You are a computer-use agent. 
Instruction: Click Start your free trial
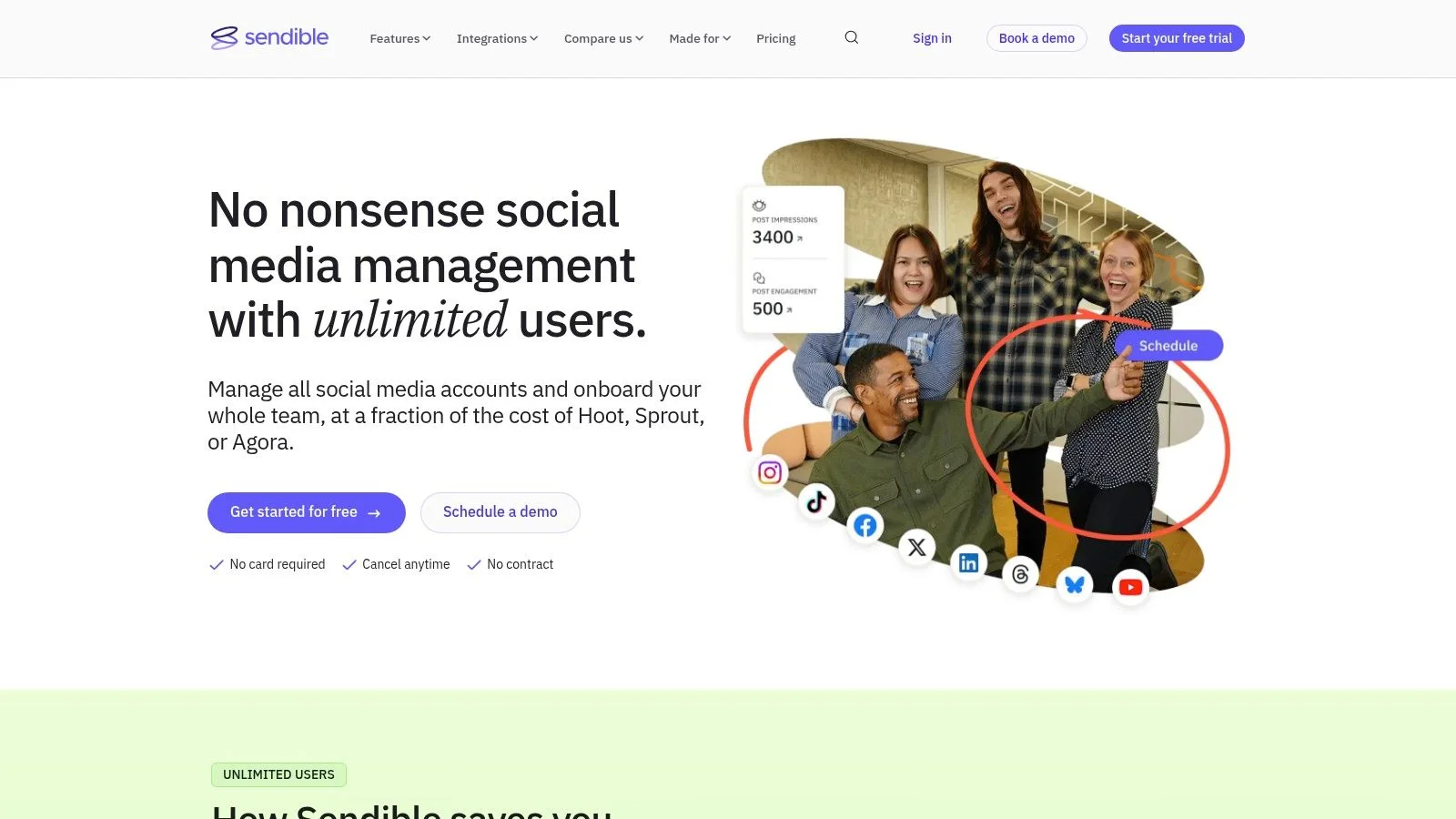click(1177, 38)
